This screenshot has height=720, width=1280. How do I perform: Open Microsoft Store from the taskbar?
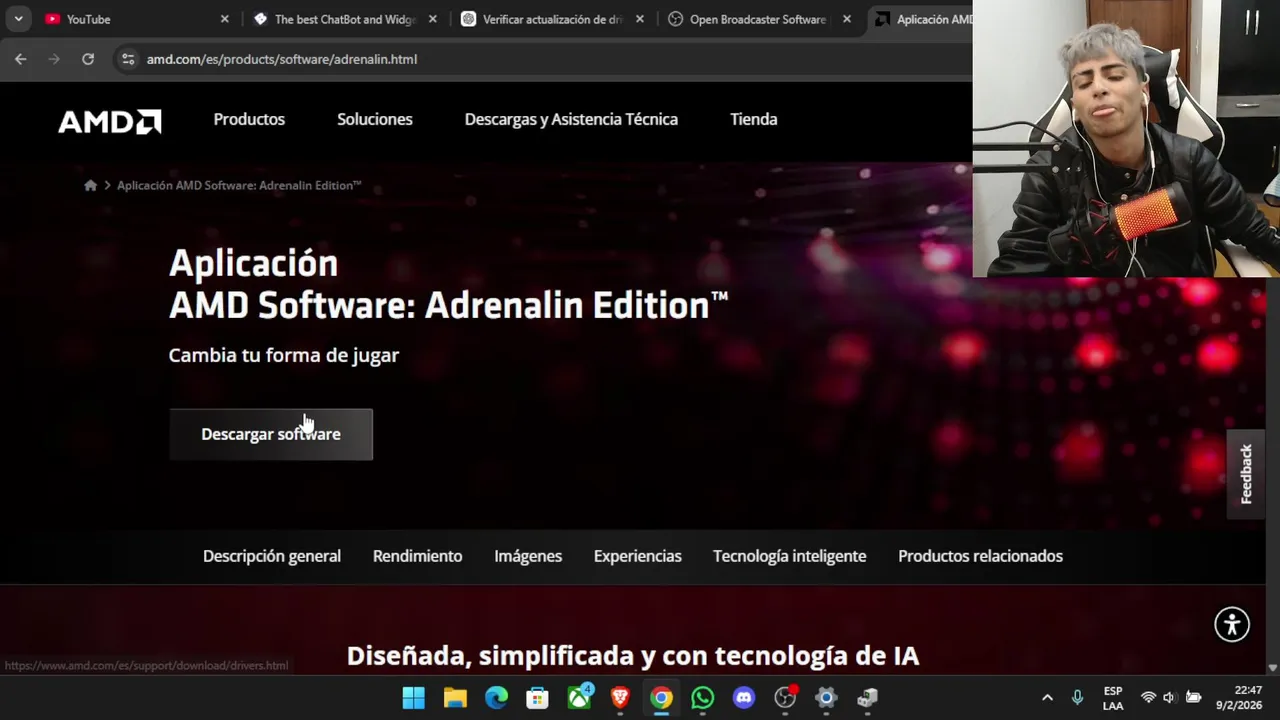point(537,697)
